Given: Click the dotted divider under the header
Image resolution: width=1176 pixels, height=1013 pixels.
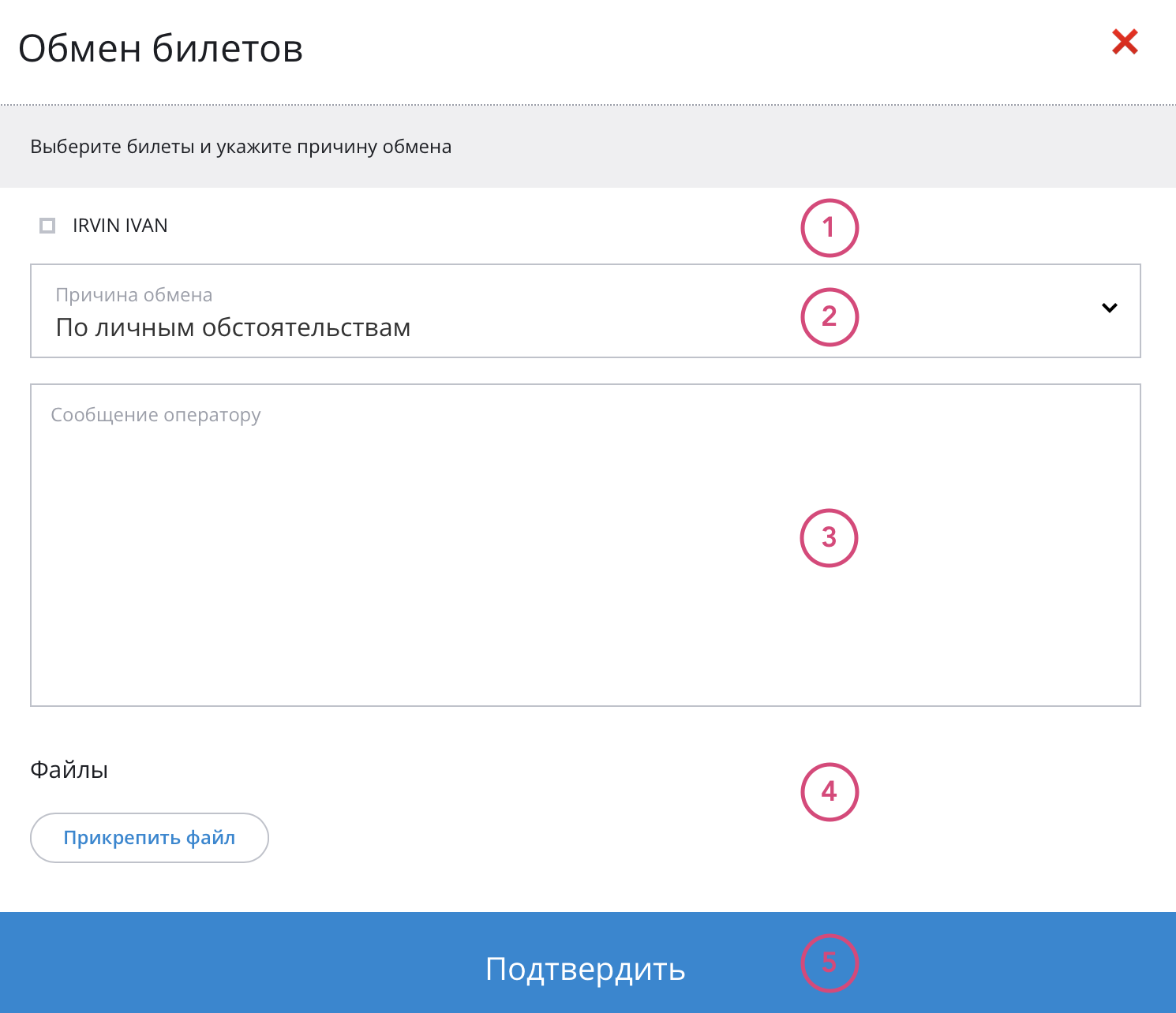Looking at the screenshot, I should [588, 104].
